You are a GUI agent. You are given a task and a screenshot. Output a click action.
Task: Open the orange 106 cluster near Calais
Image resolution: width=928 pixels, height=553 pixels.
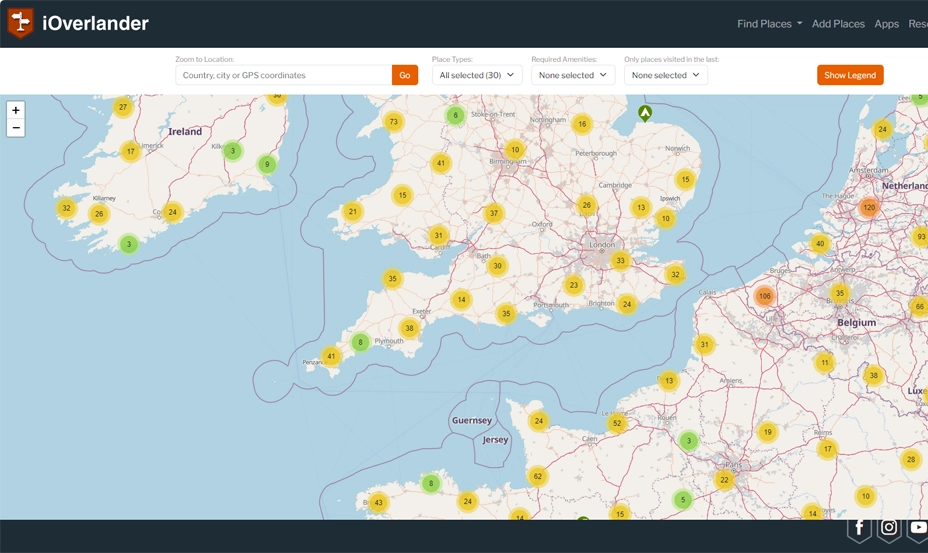click(765, 296)
